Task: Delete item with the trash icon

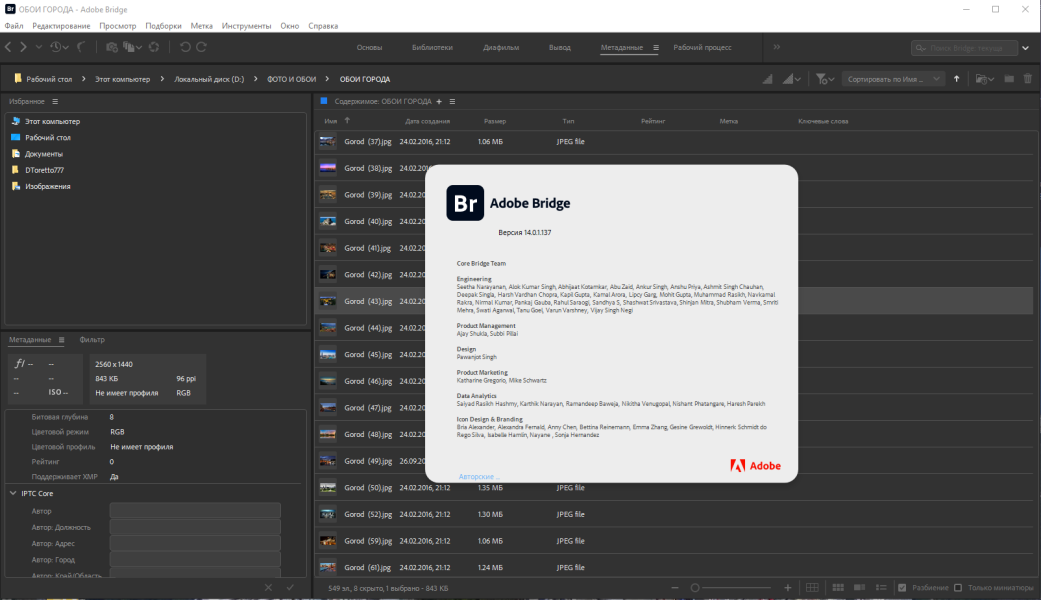Action: tap(1028, 79)
